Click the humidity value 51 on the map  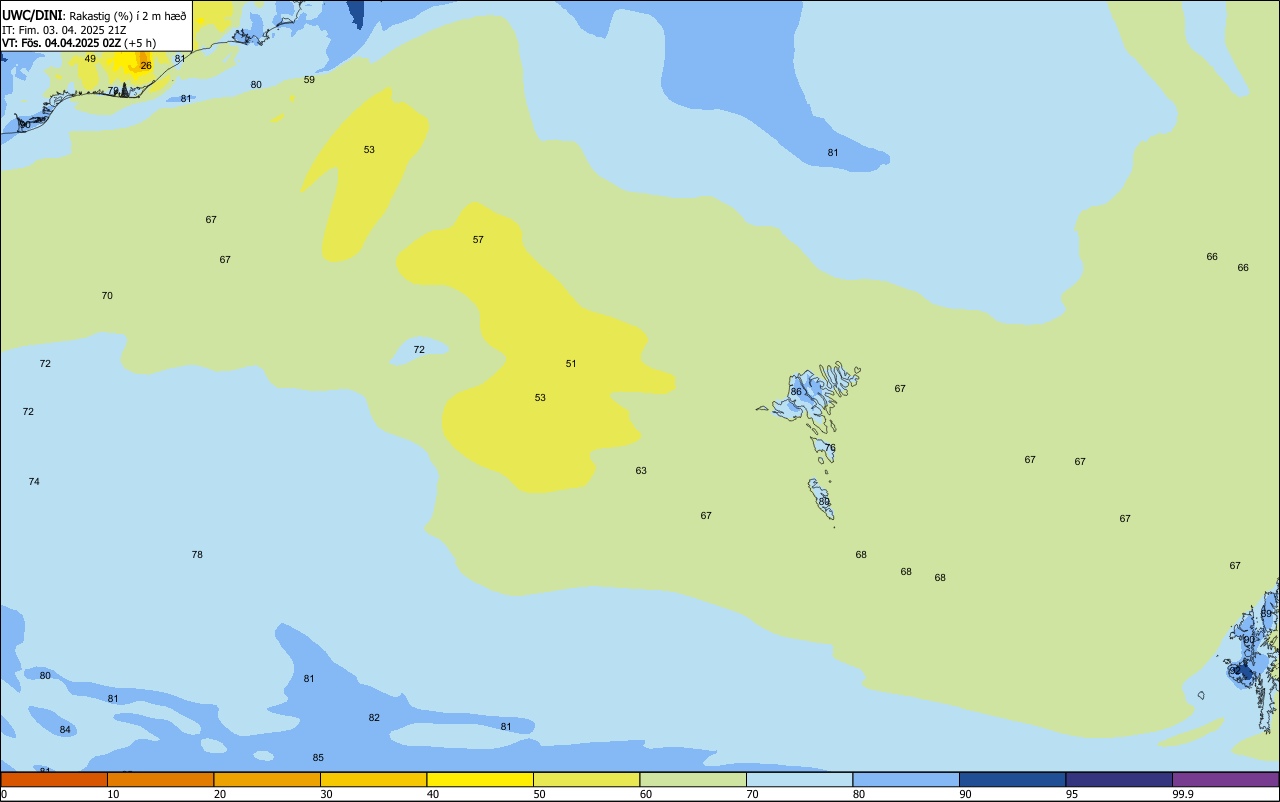point(571,364)
